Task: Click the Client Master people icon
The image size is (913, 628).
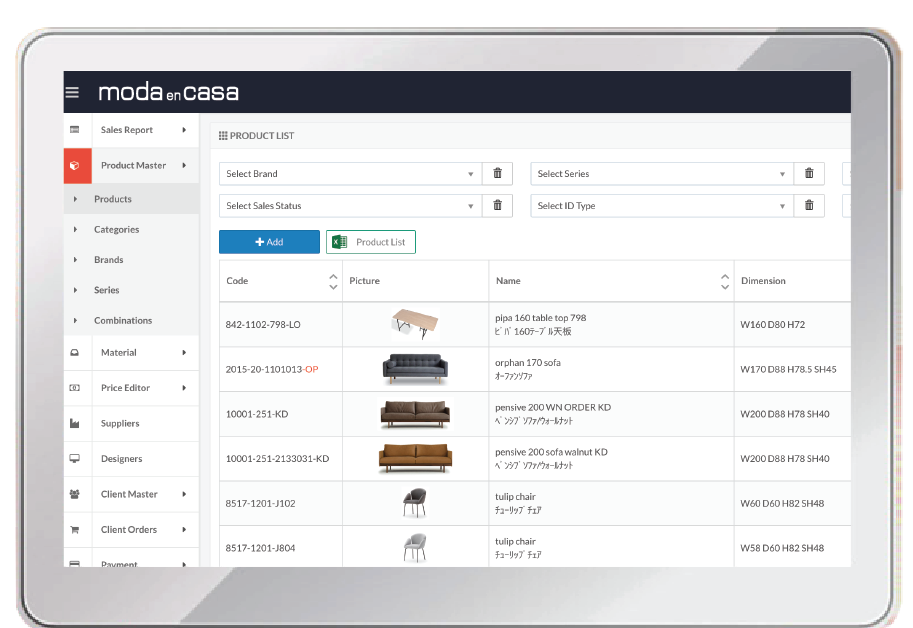Action: [75, 494]
